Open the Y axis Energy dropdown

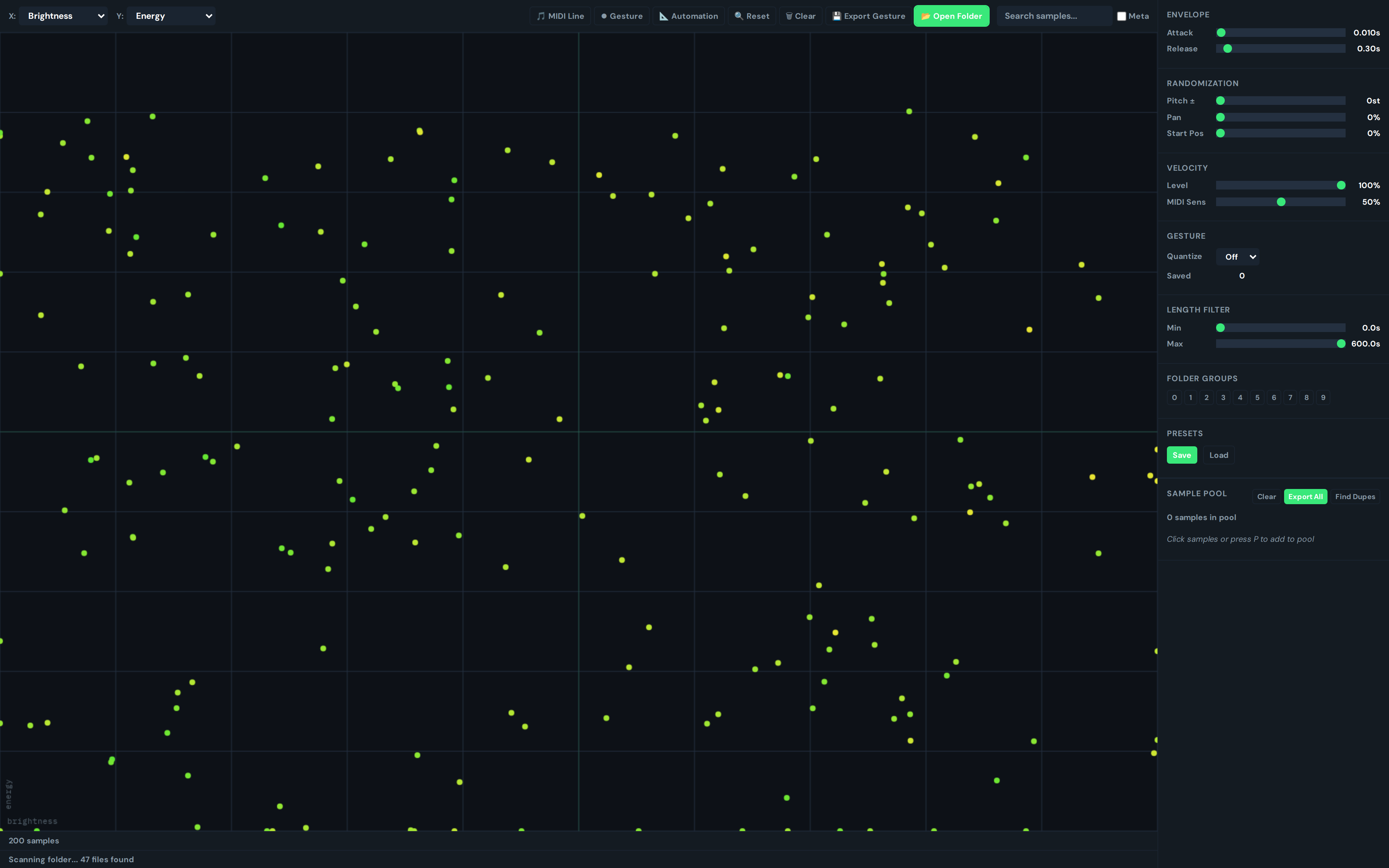pyautogui.click(x=171, y=16)
